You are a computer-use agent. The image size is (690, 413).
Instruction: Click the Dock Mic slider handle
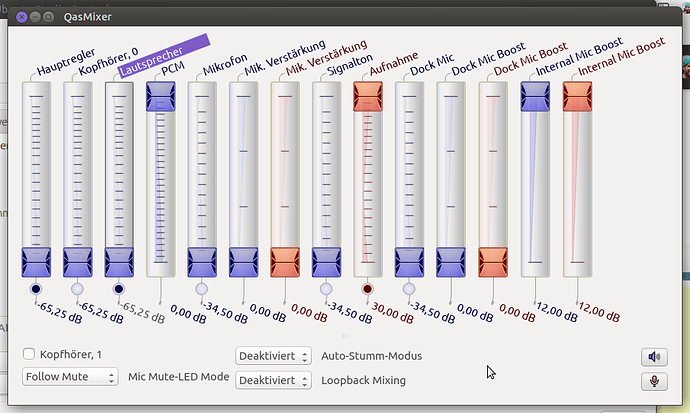(x=409, y=262)
